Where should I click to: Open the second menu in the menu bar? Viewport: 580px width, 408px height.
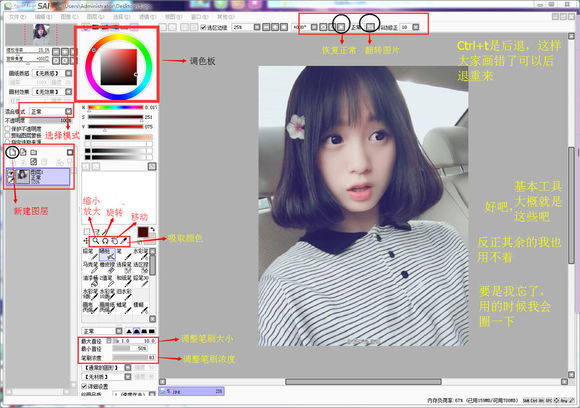(43, 17)
